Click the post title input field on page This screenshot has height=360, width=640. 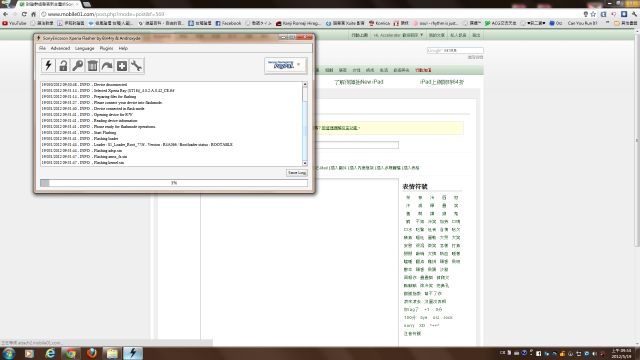pyautogui.click(x=357, y=145)
